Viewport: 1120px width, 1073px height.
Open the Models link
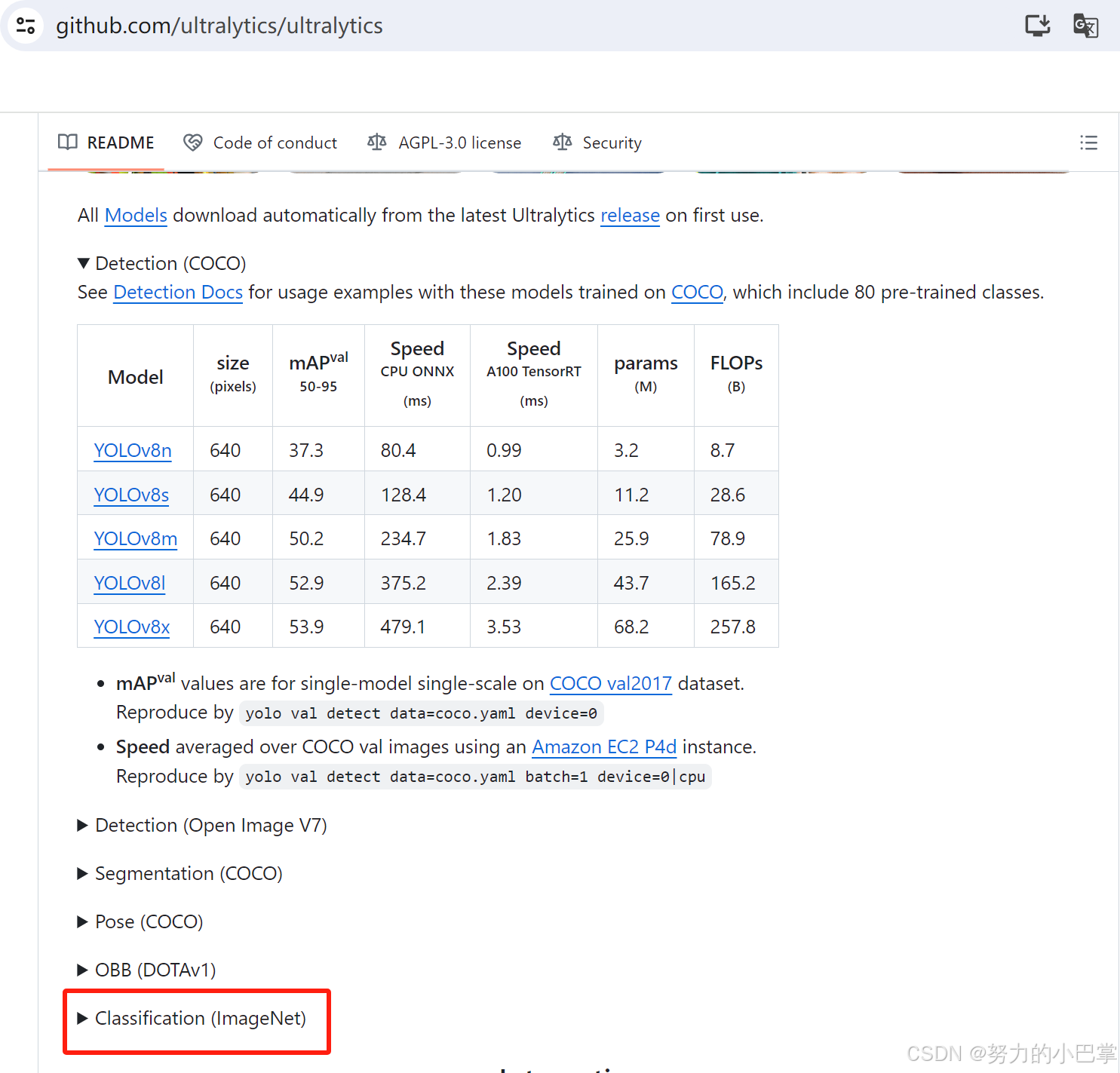(x=136, y=216)
